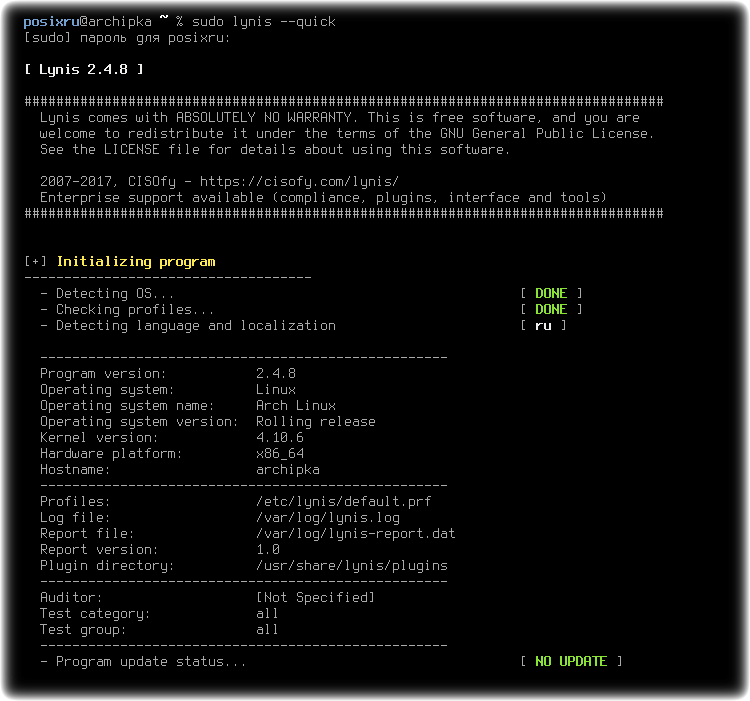Image resolution: width=750 pixels, height=701 pixels.
Task: Click the 'Plugin directory:' label
Action: pos(107,566)
